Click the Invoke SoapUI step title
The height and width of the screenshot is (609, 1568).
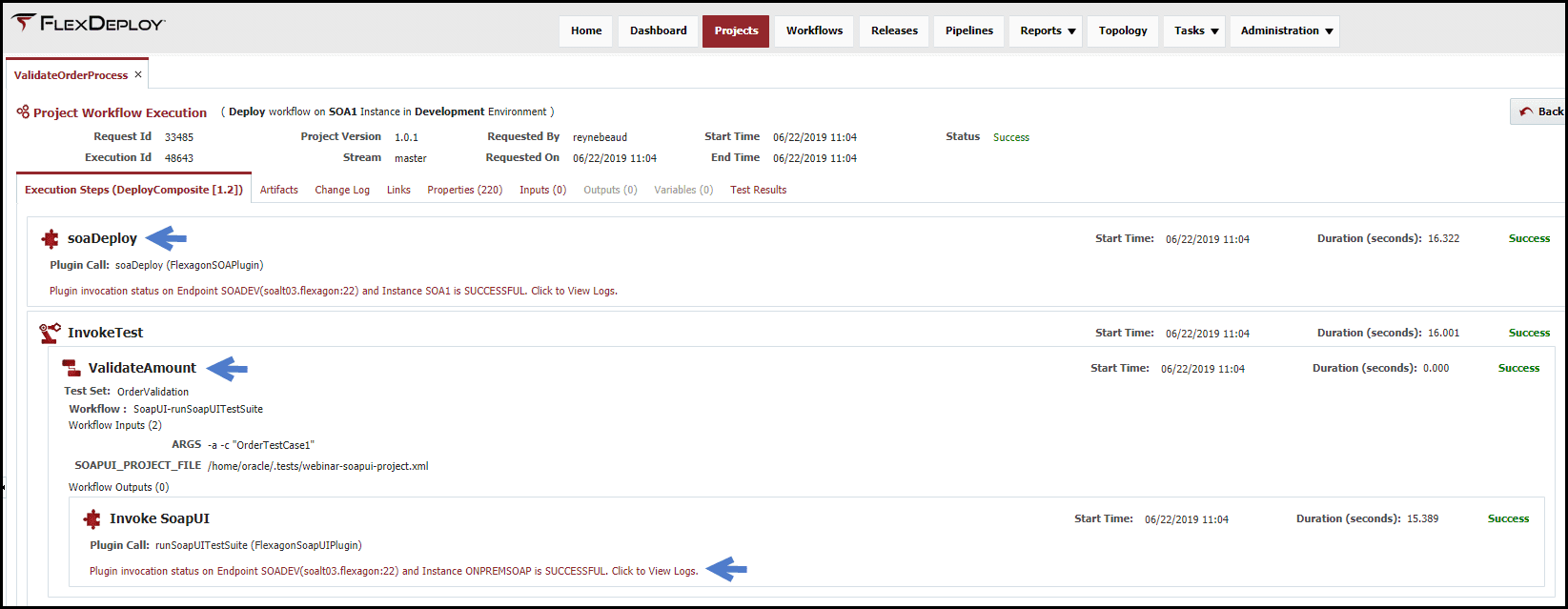coord(159,518)
